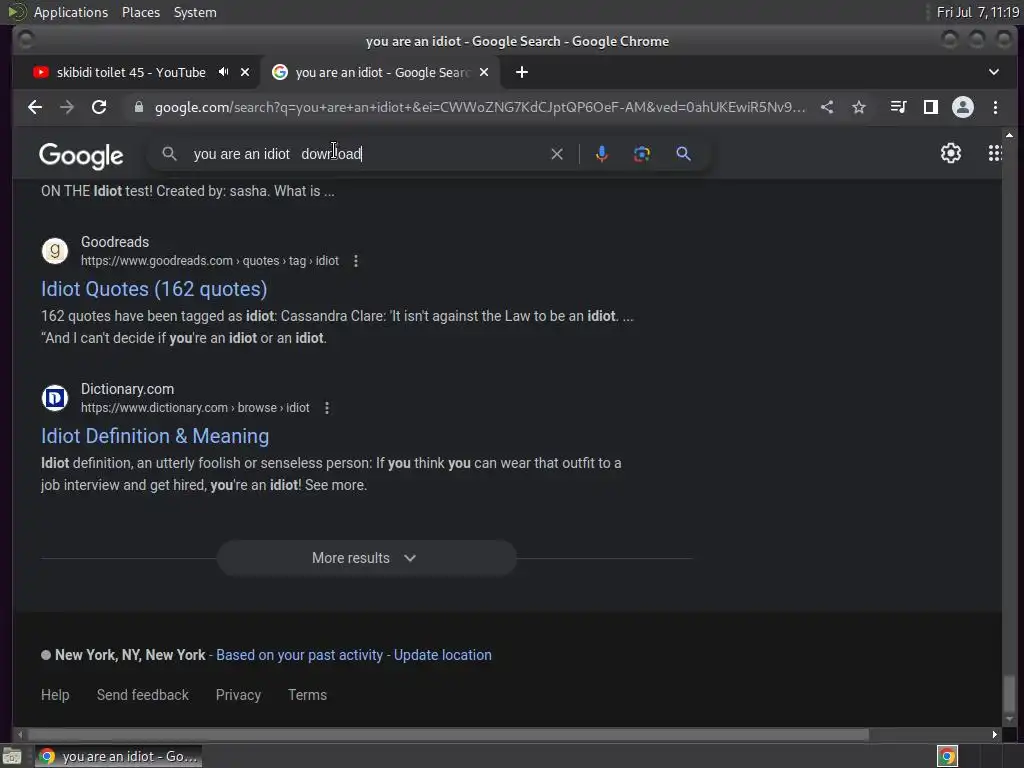Screen dimensions: 1024x768
Task: Open options for the Goodreads result
Action: point(356,261)
